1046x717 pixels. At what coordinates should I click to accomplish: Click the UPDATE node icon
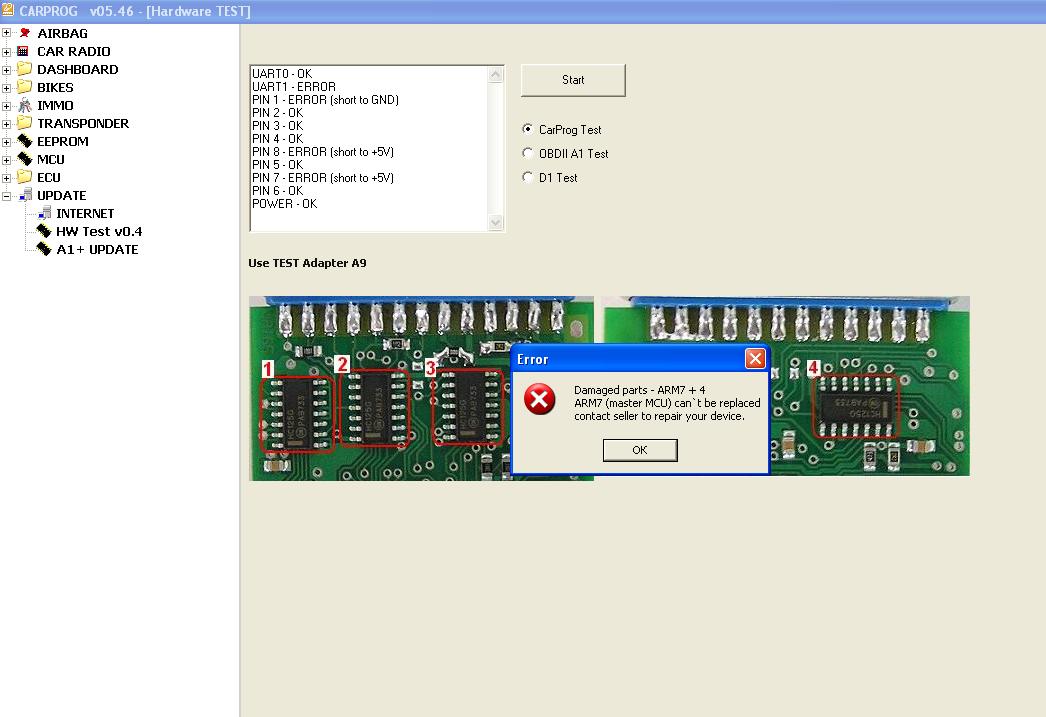pos(25,195)
